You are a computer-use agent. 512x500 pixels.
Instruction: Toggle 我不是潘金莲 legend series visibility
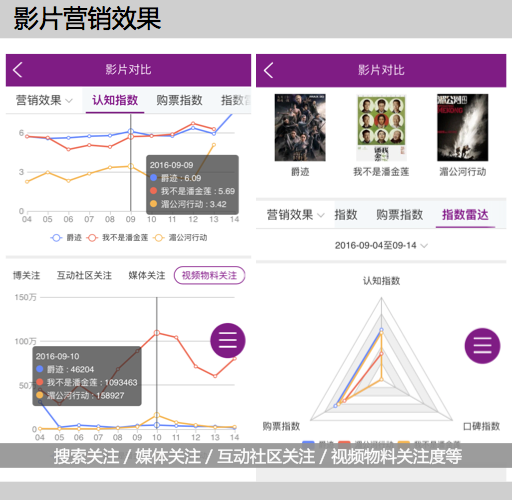click(117, 238)
